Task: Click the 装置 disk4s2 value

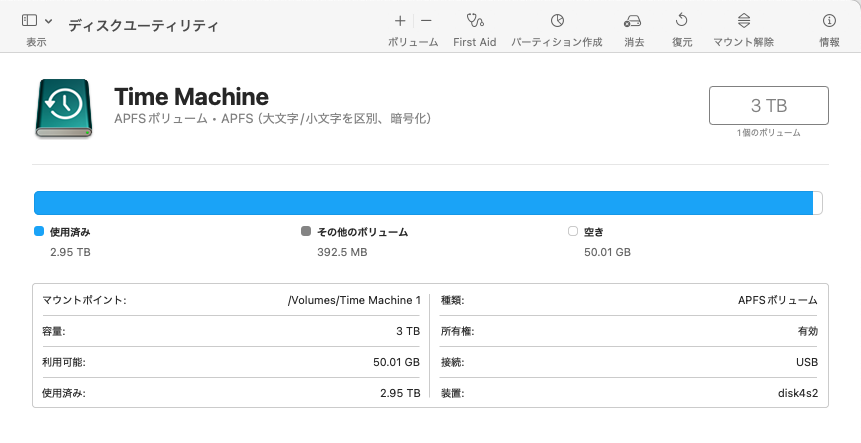Action: [798, 393]
